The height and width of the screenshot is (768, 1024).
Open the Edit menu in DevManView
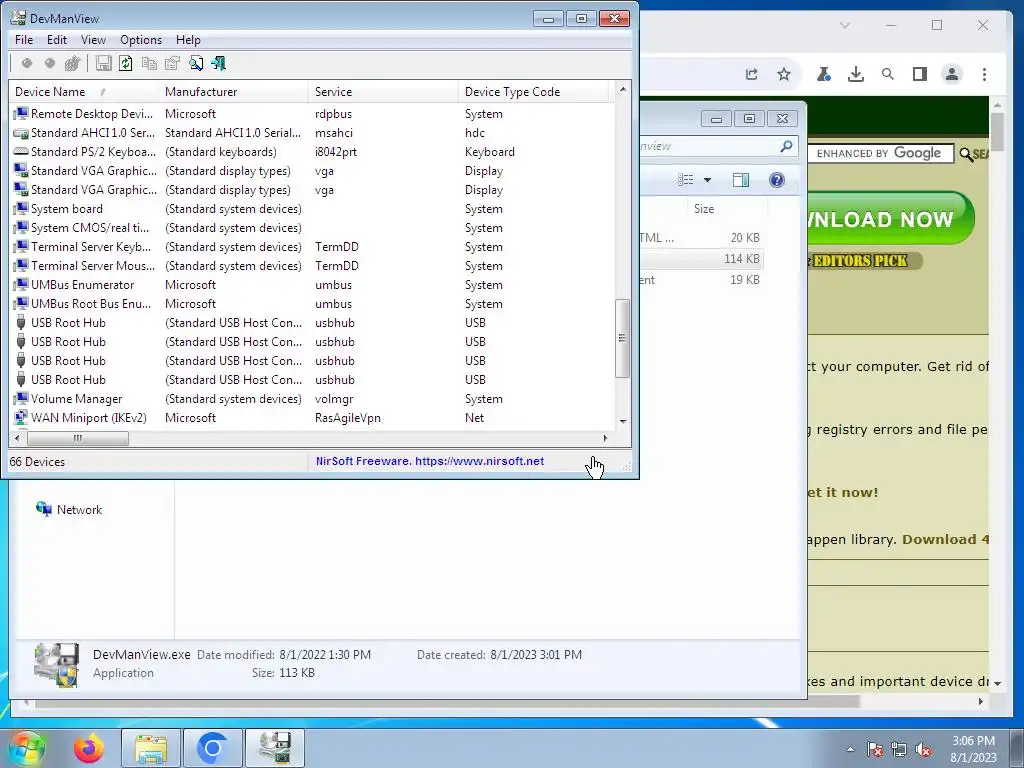pos(57,40)
